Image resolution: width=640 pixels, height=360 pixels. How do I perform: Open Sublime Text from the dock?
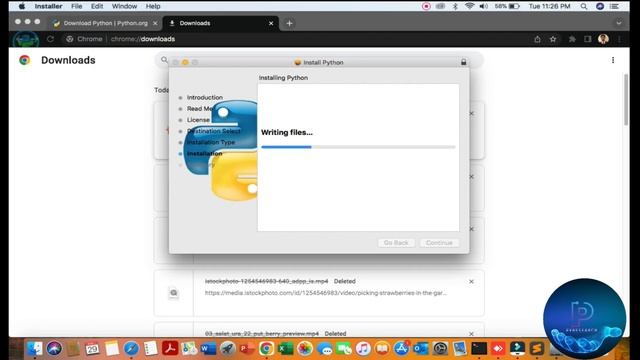537,349
